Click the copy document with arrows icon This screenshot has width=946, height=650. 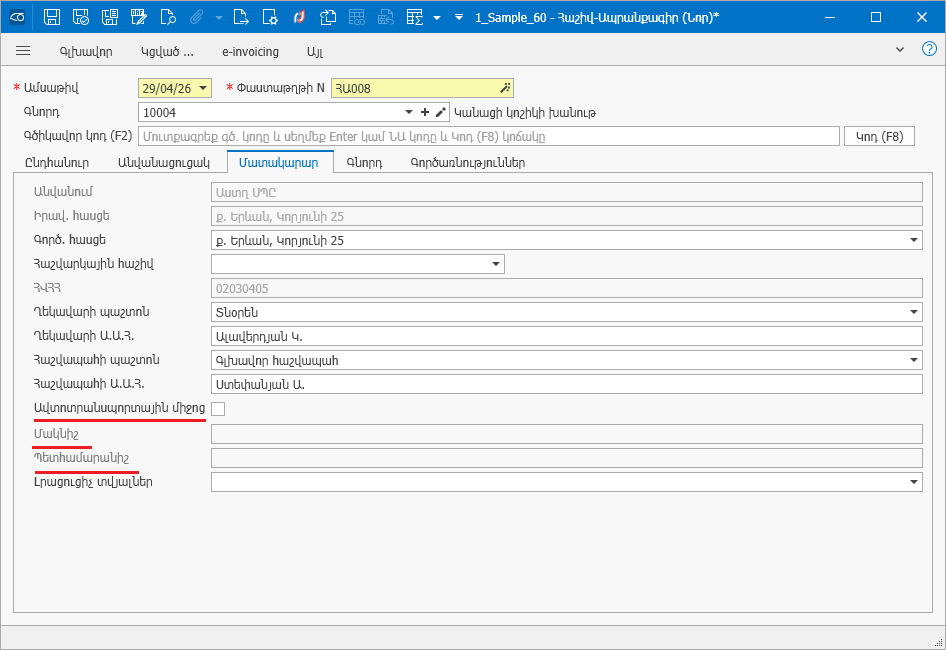(x=328, y=17)
